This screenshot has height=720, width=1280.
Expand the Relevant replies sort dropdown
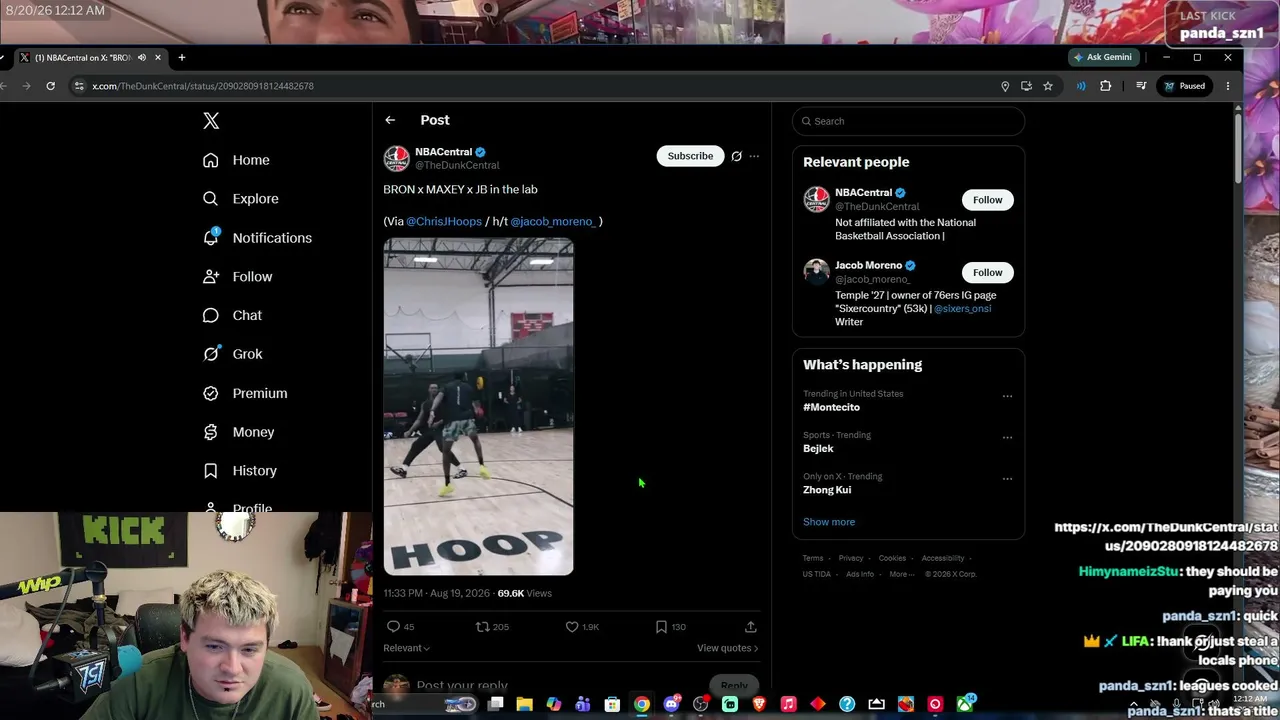pos(407,648)
